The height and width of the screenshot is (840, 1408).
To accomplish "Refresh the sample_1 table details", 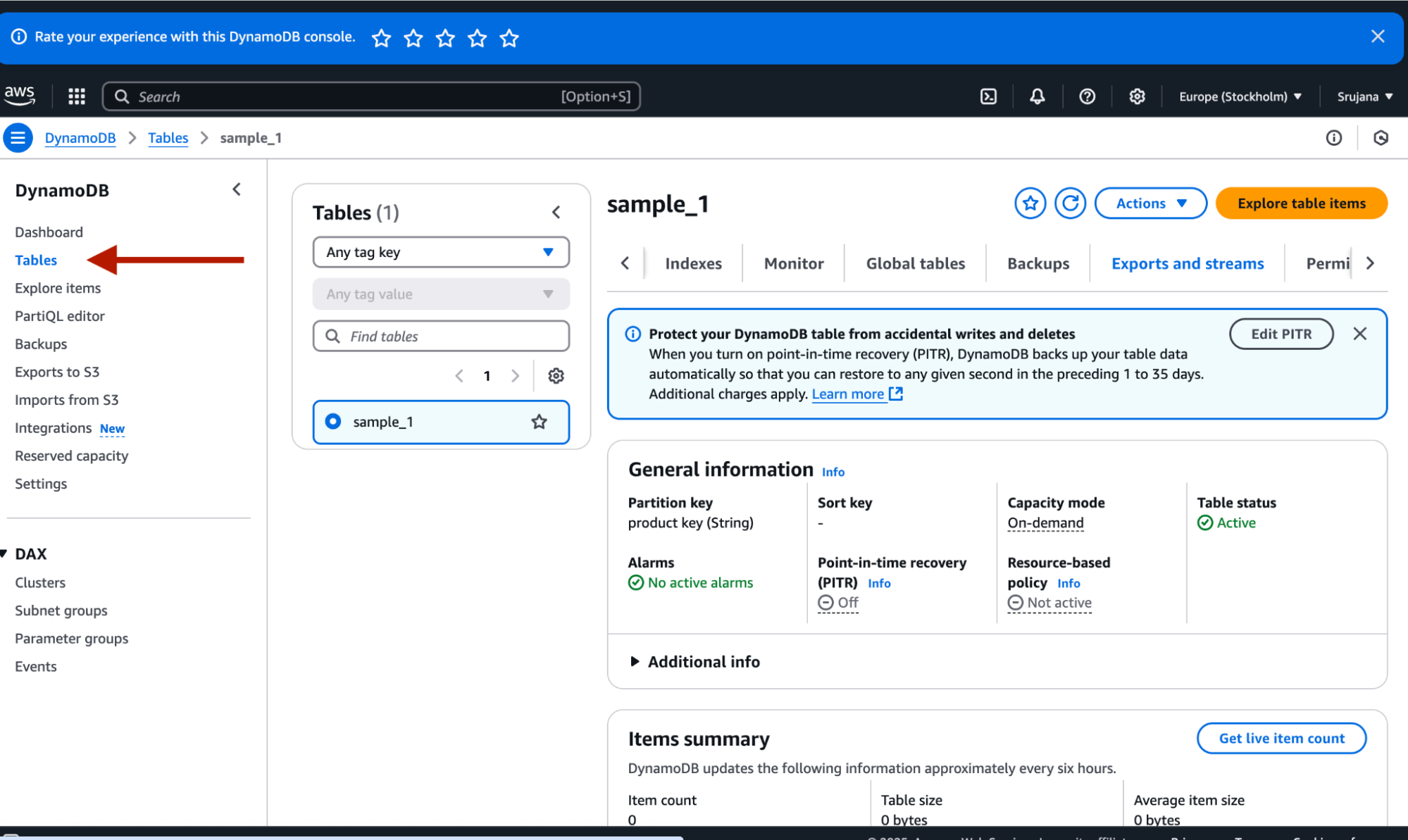I will click(1070, 203).
